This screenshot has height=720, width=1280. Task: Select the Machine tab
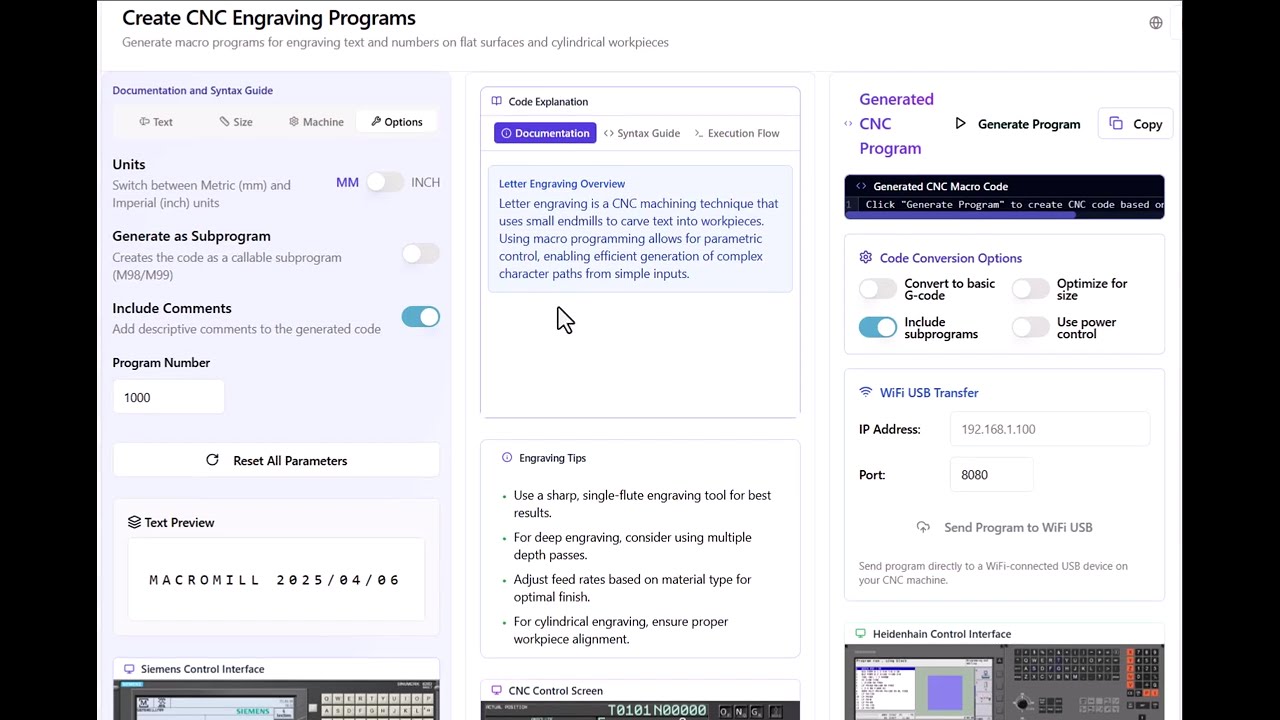316,122
